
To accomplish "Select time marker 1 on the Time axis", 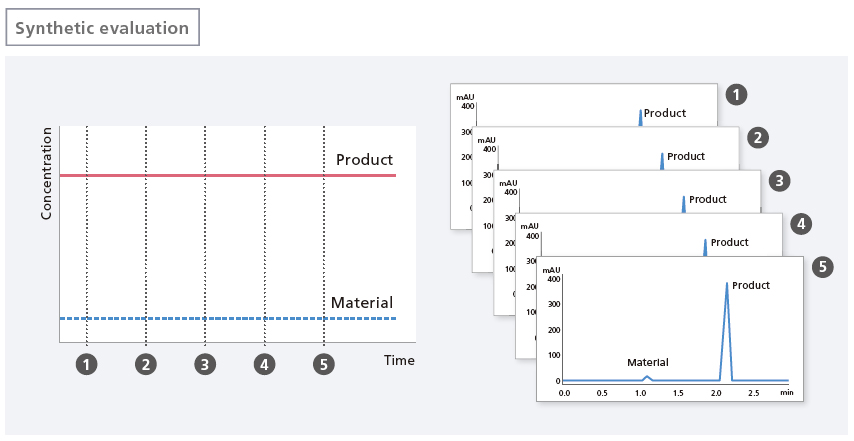I will [87, 364].
